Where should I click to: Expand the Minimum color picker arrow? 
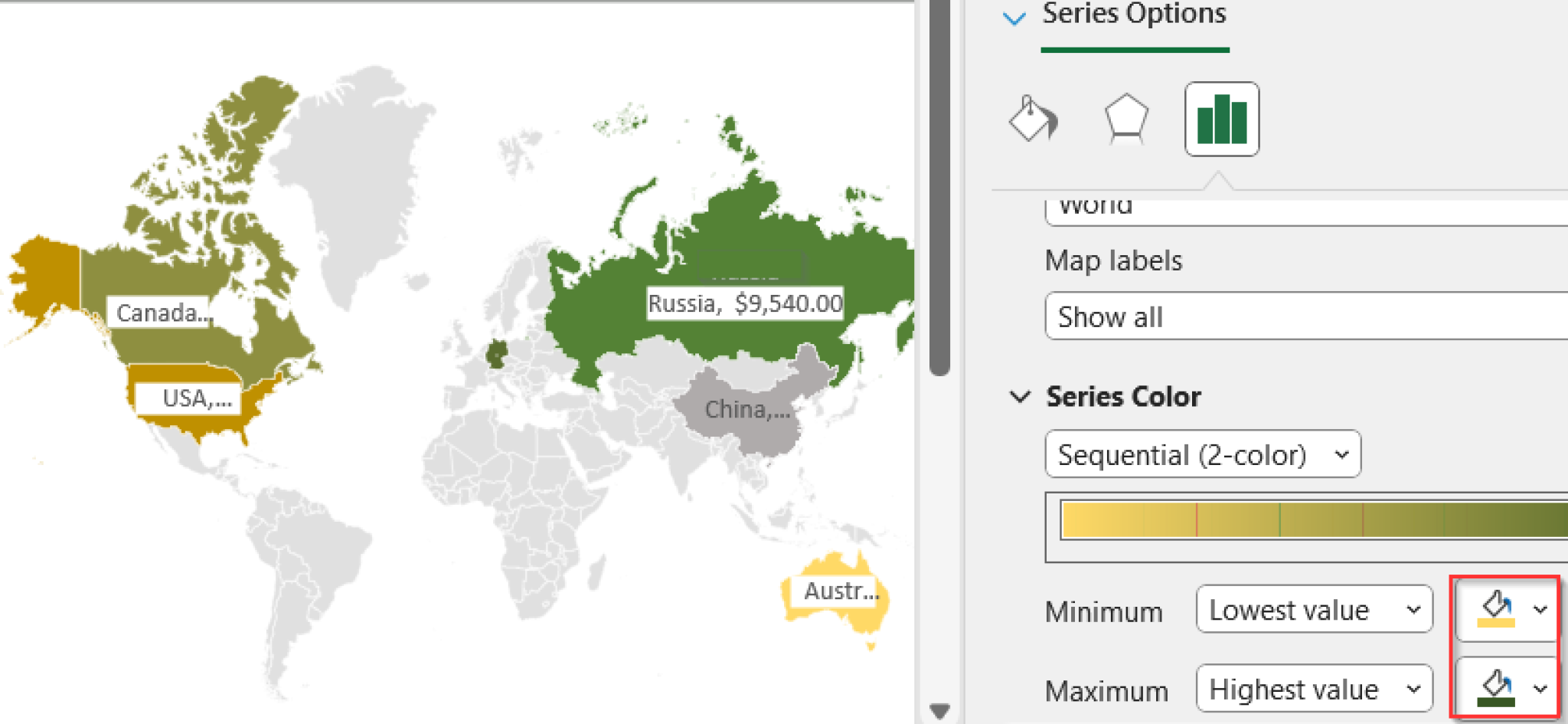[x=1539, y=609]
